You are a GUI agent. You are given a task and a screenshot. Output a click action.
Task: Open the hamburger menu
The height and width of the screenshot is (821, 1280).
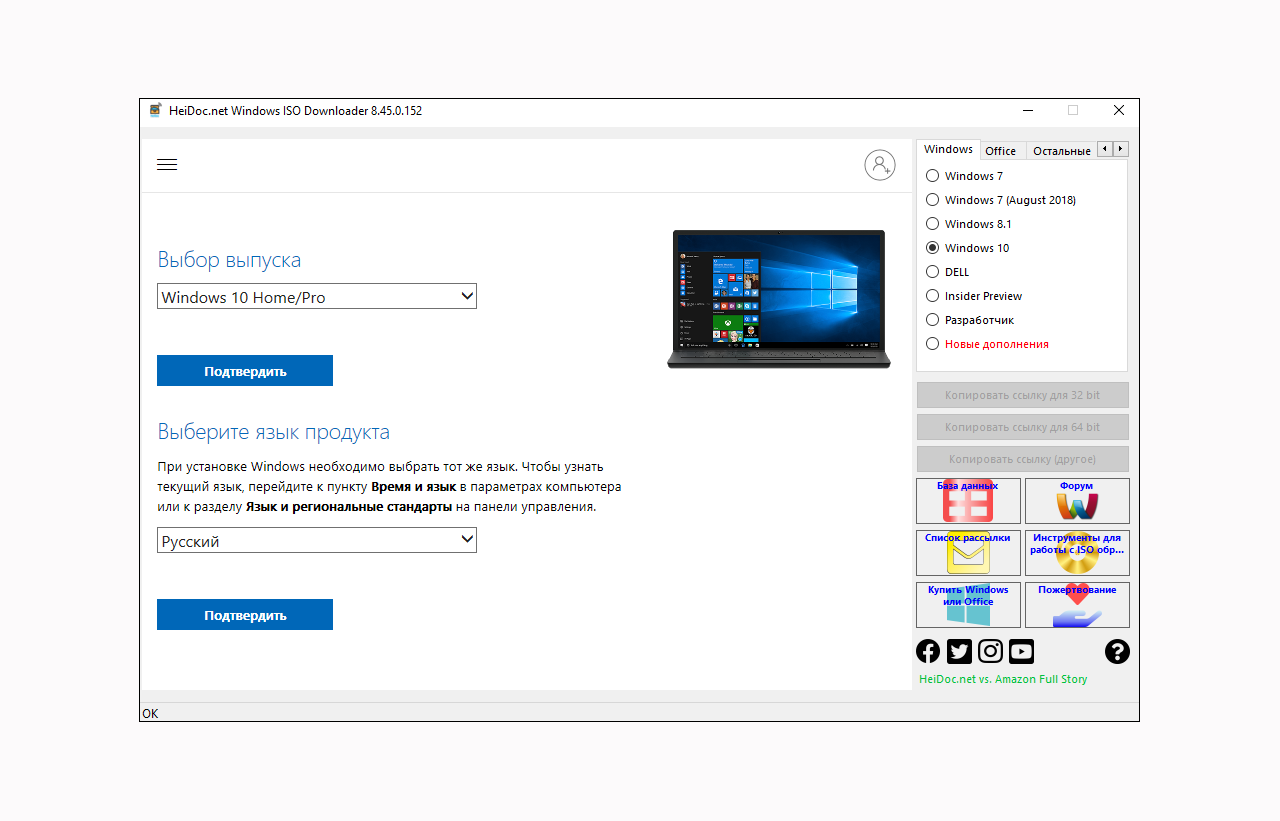pos(167,165)
